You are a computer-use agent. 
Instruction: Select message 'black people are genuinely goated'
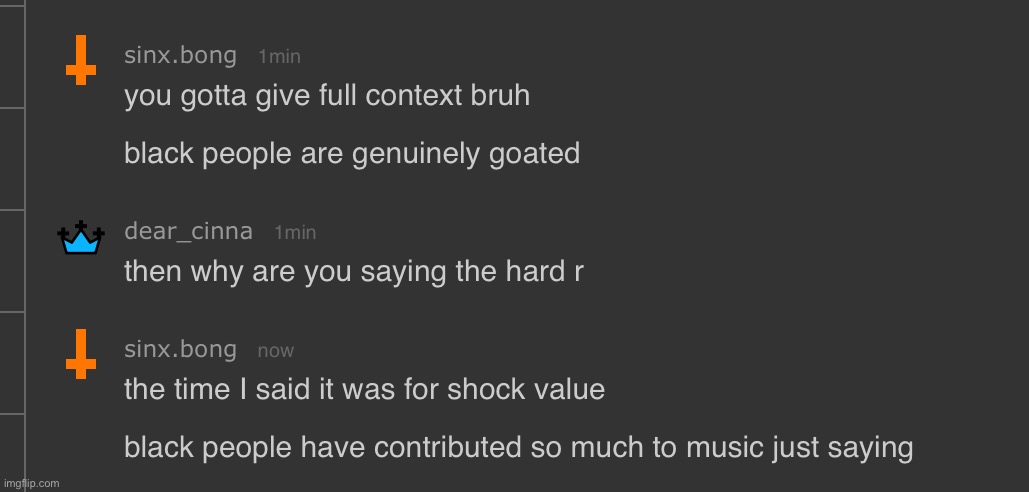coord(352,154)
